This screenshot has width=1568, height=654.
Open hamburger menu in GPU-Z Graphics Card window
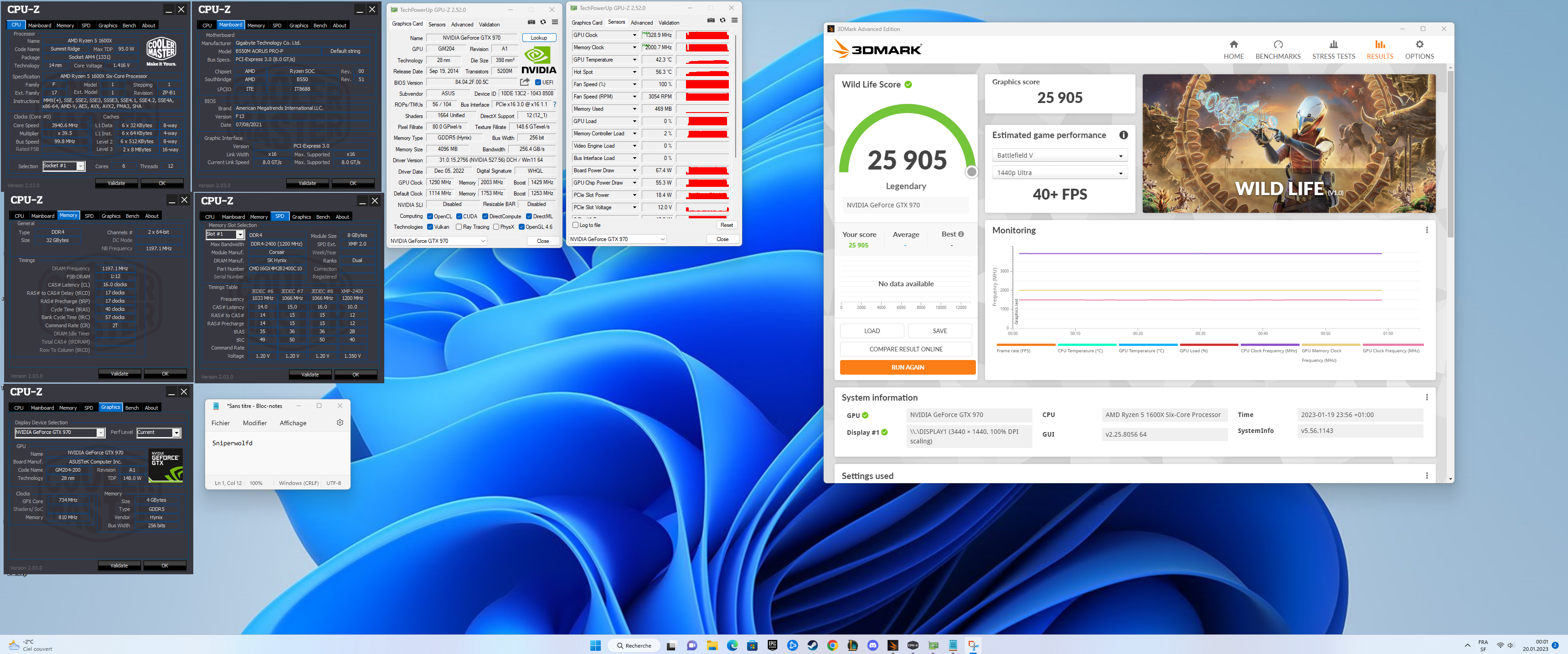pyautogui.click(x=555, y=22)
